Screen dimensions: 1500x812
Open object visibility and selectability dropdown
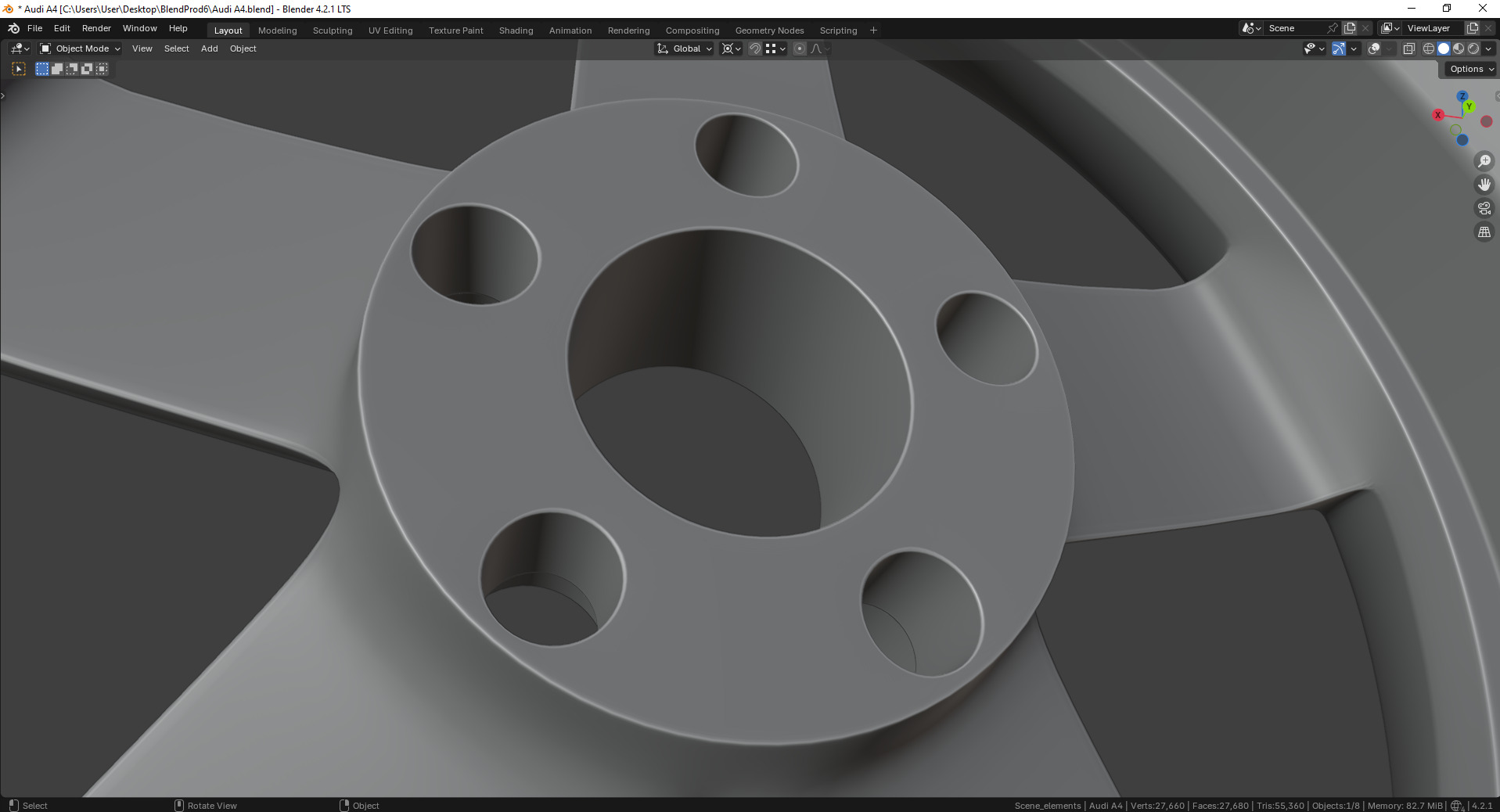(1314, 49)
